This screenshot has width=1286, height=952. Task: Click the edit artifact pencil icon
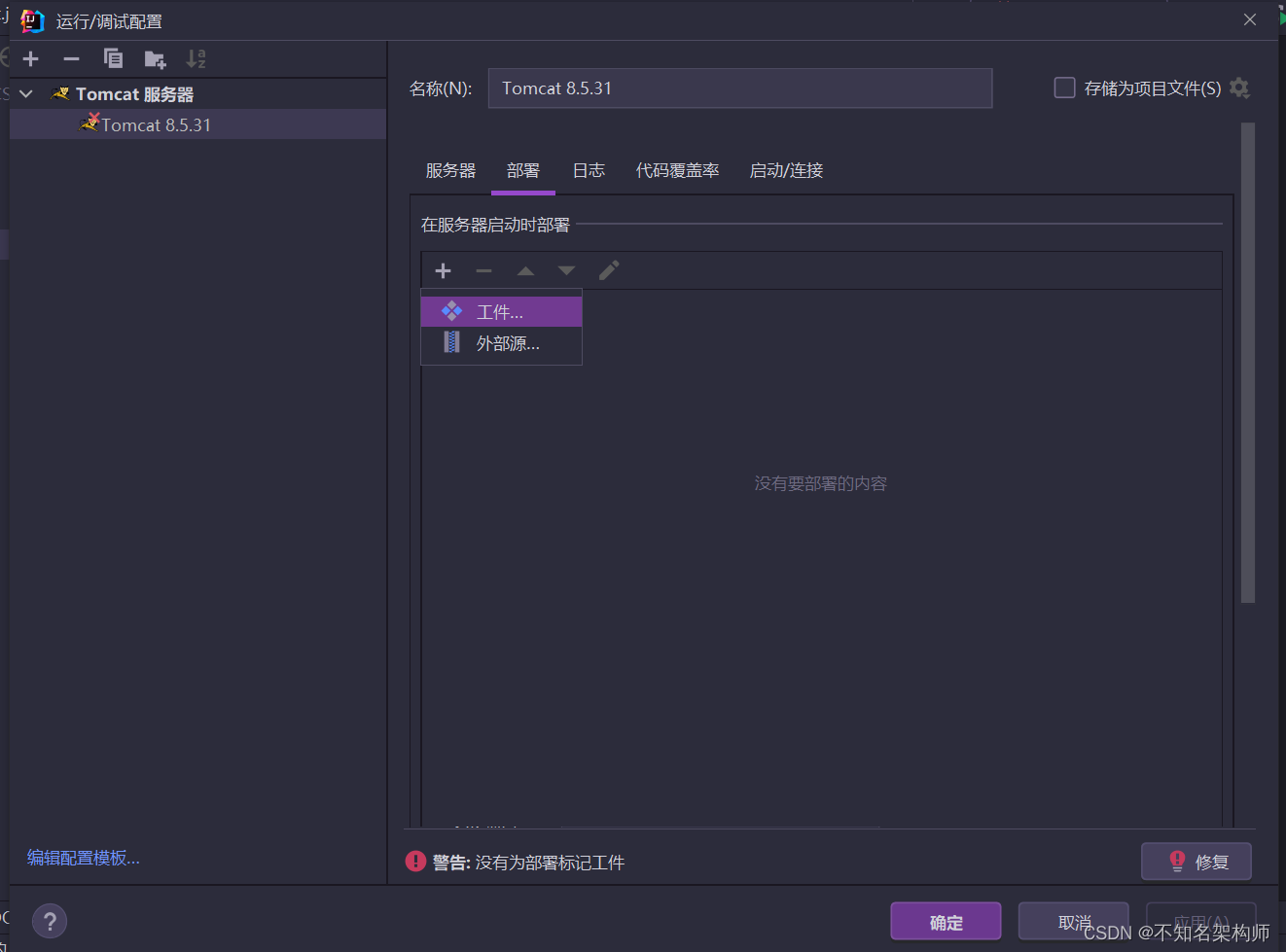click(x=608, y=270)
